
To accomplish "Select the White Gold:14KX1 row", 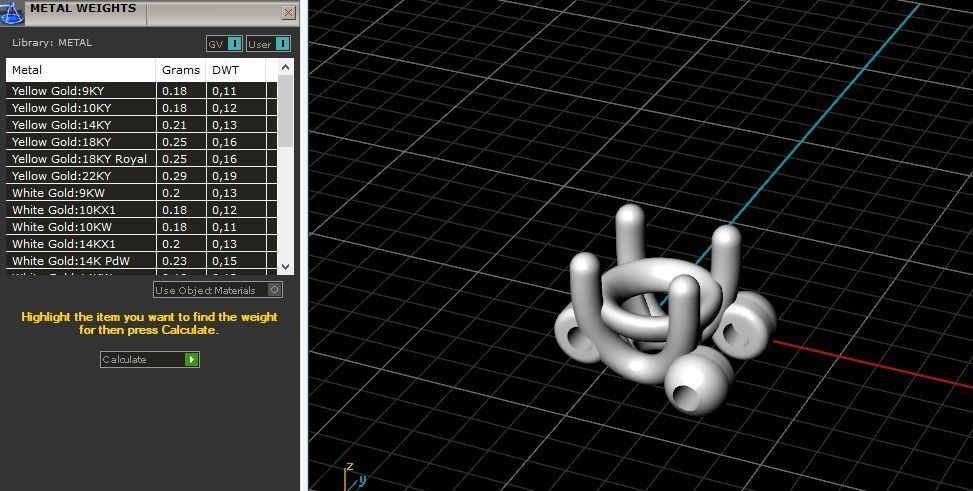I will tap(141, 244).
